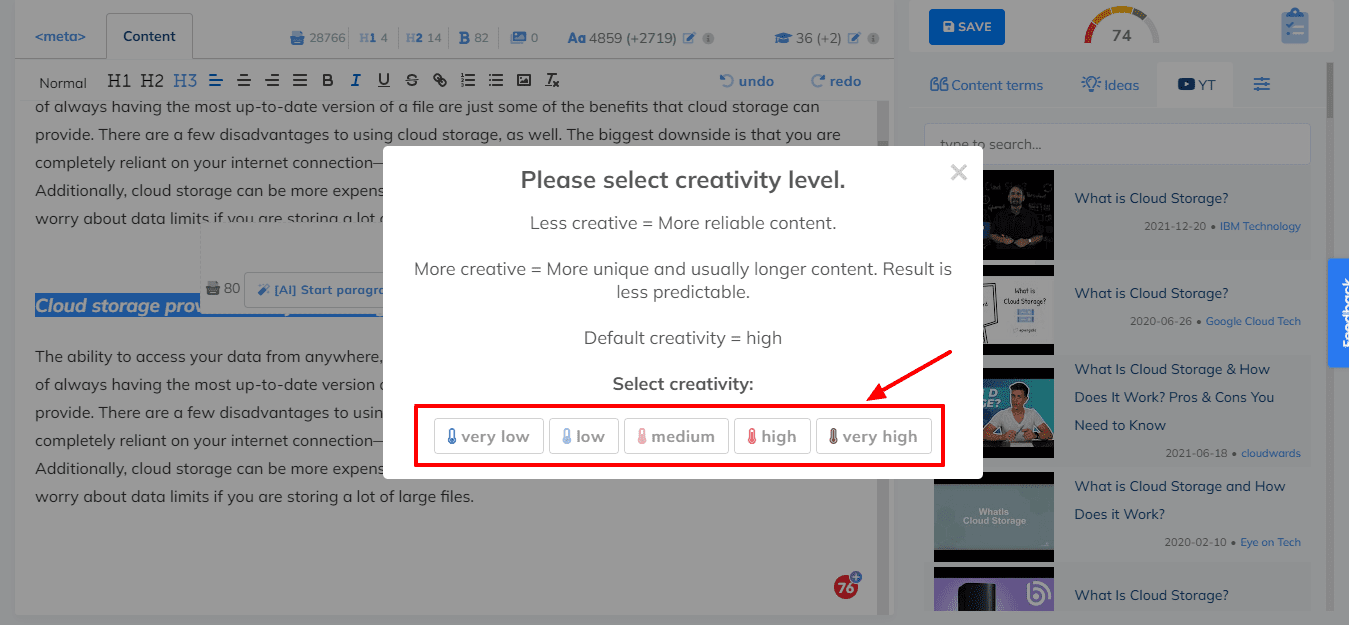The width and height of the screenshot is (1349, 625).
Task: Select low creativity level
Action: [x=583, y=436]
